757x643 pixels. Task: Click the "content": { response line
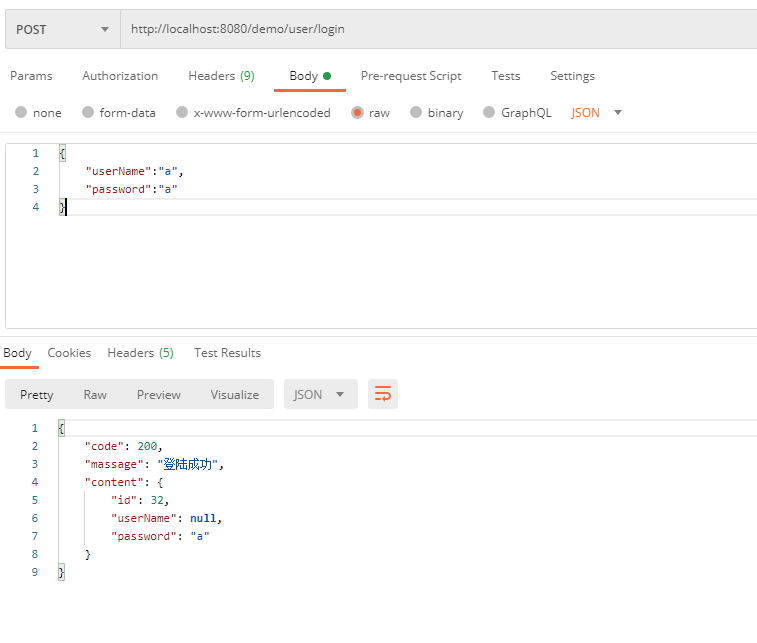tap(124, 482)
